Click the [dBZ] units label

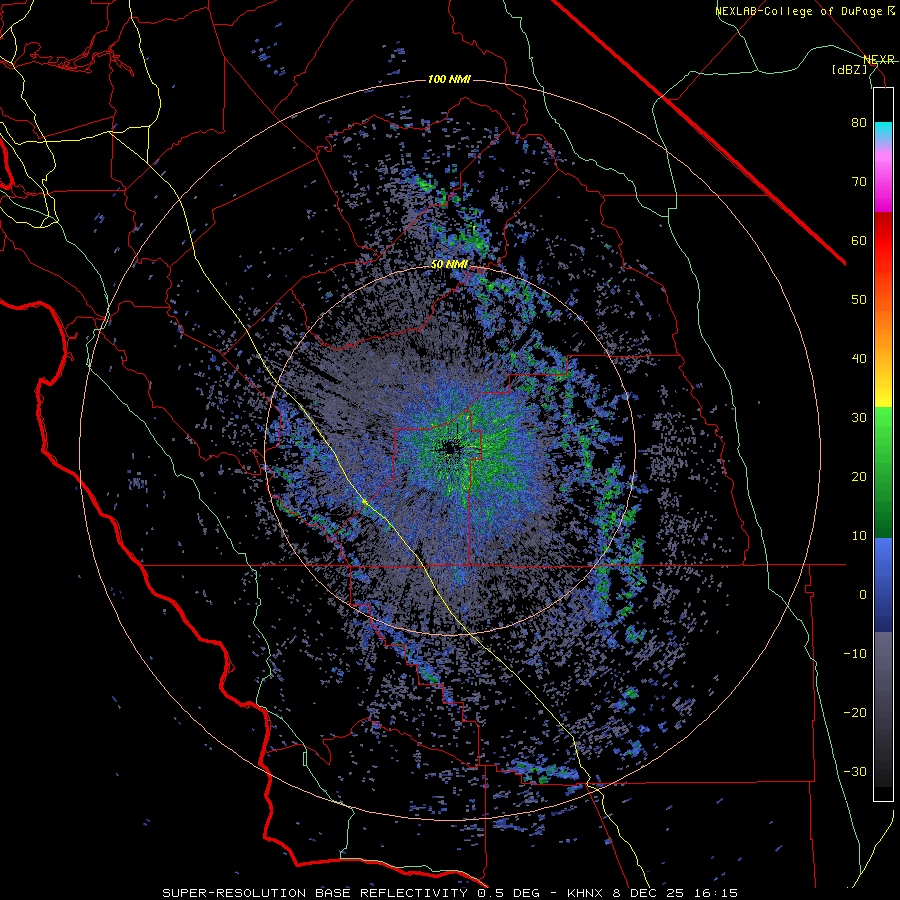click(x=849, y=69)
